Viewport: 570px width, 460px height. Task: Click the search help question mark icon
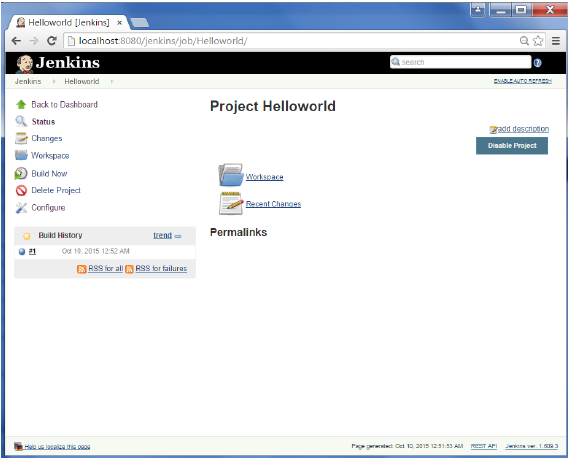click(538, 63)
